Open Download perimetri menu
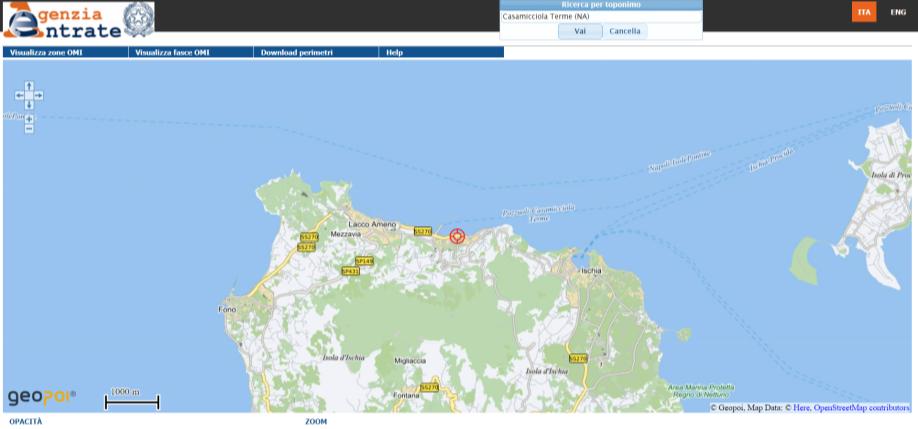Screen dimensions: 918x429 click(x=296, y=52)
